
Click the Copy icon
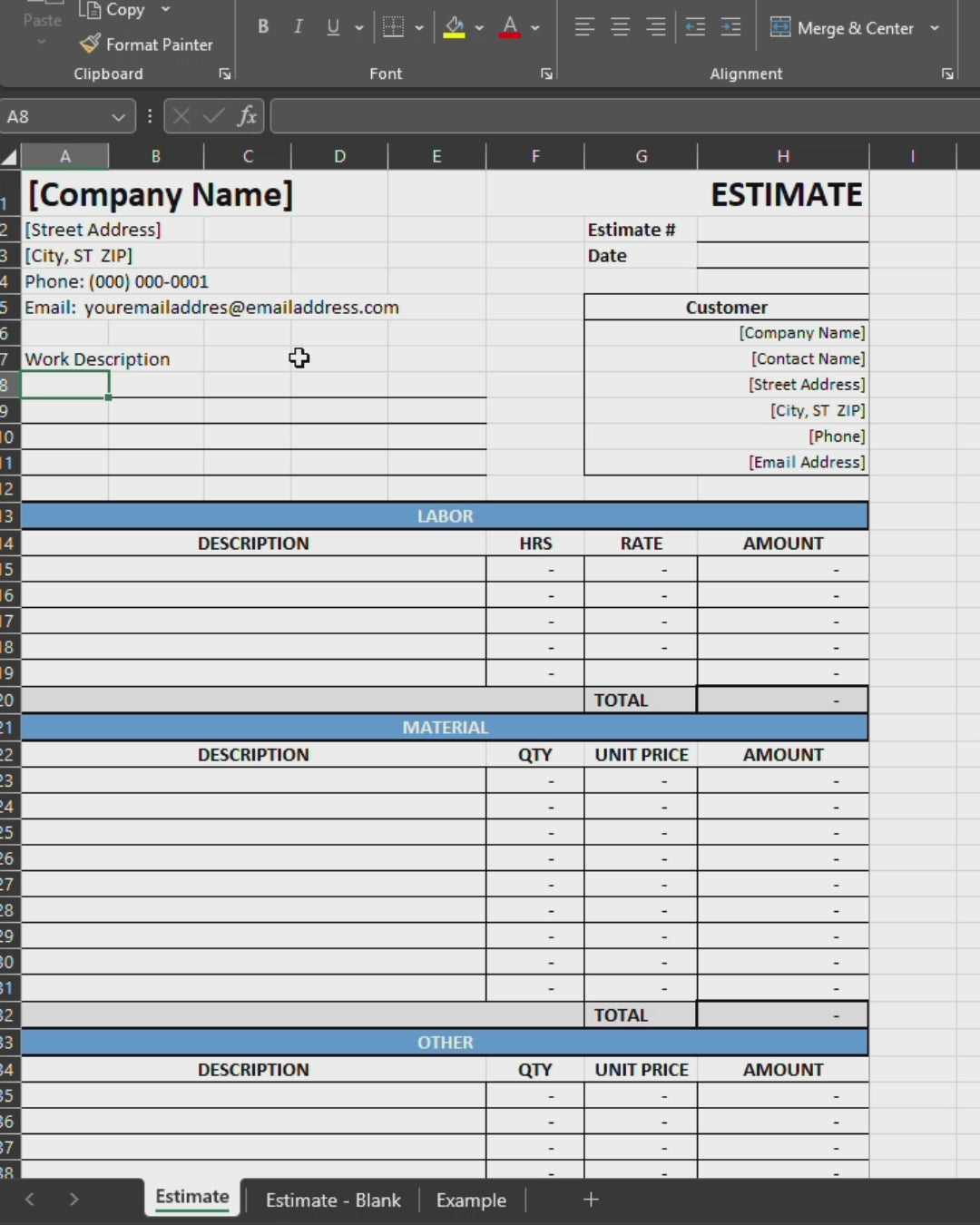[x=90, y=10]
